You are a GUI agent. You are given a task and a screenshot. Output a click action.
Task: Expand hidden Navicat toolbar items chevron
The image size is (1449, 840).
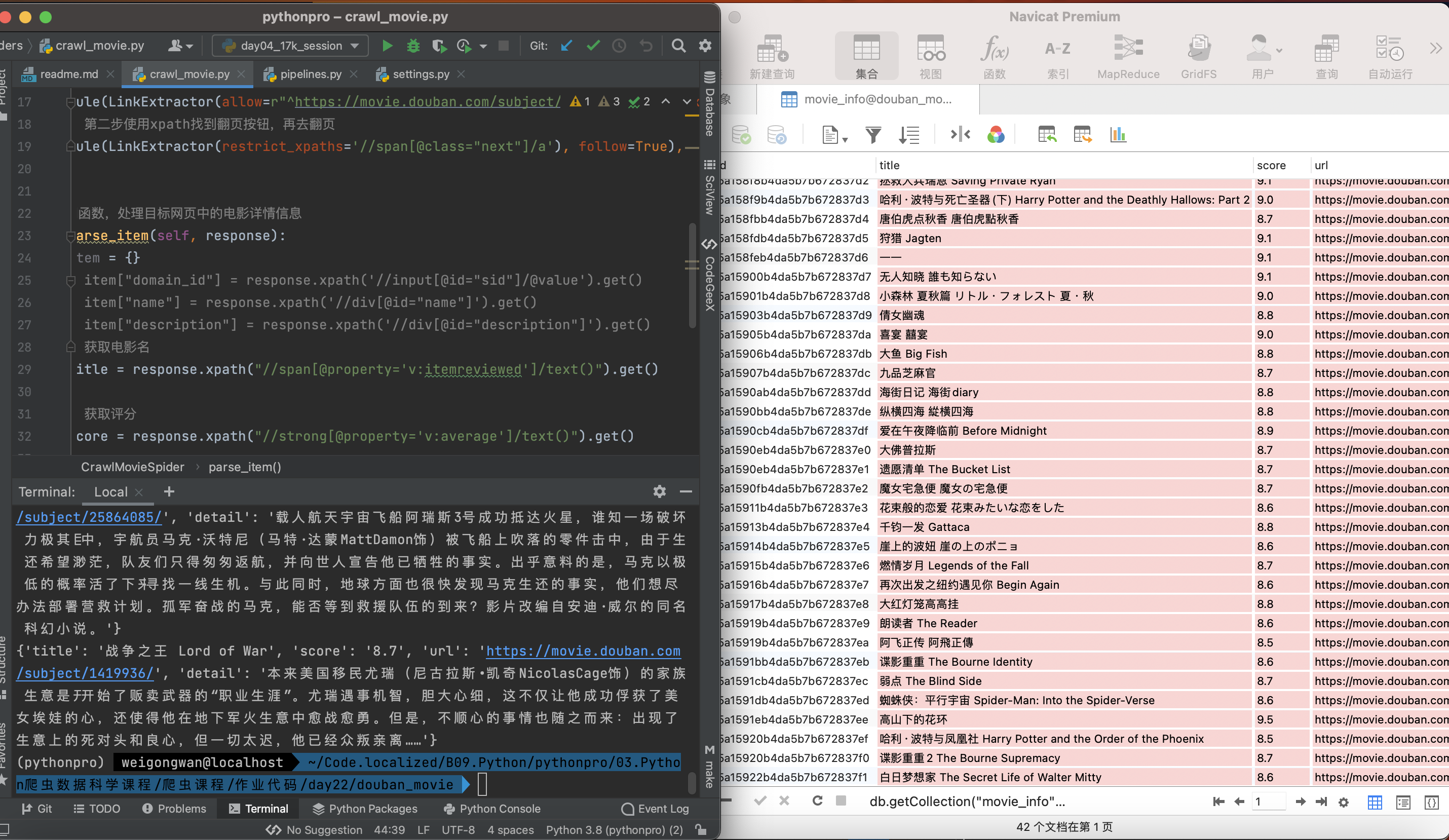click(x=1435, y=48)
